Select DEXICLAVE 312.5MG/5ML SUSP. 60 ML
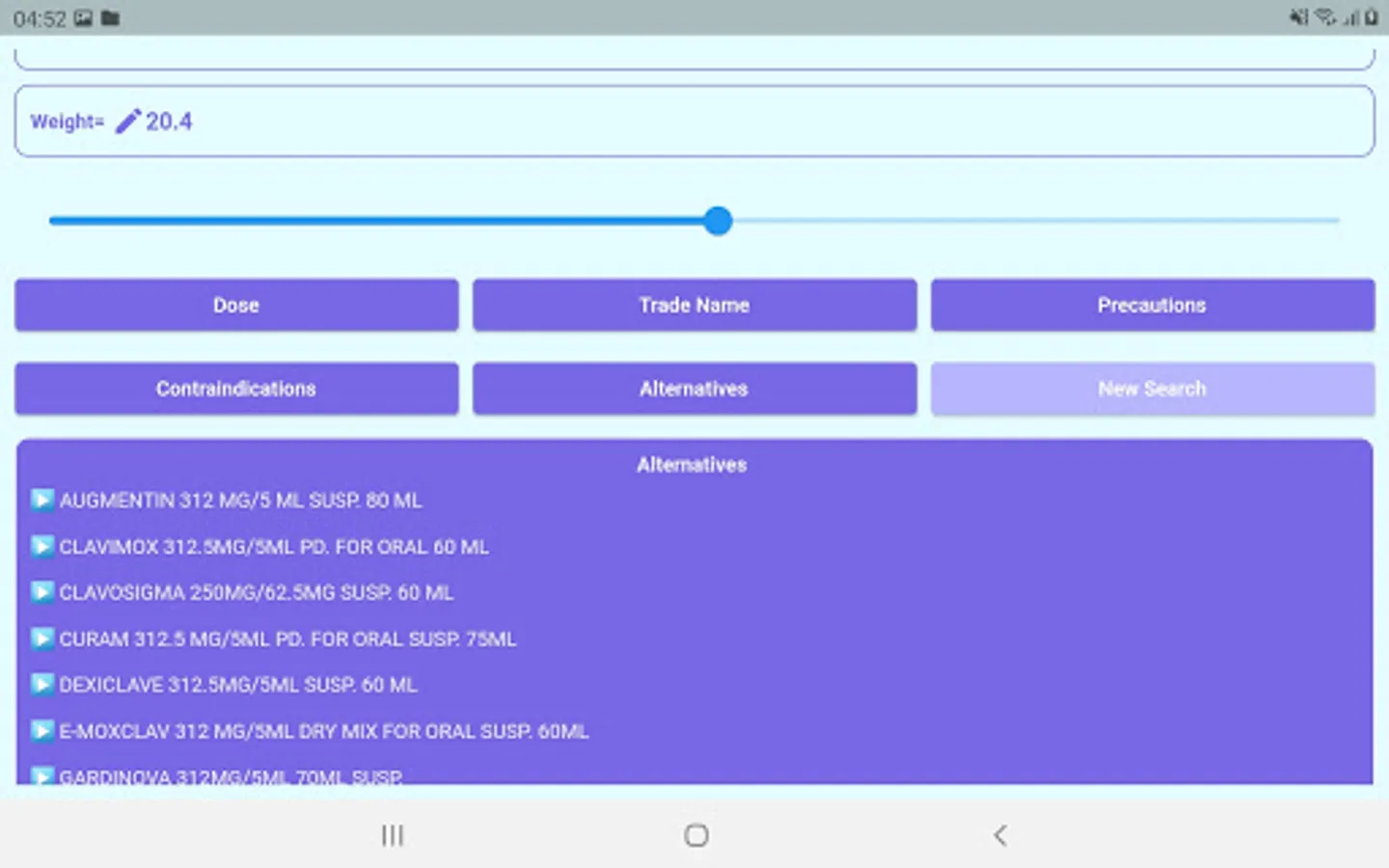The height and width of the screenshot is (868, 1389). pos(238,685)
